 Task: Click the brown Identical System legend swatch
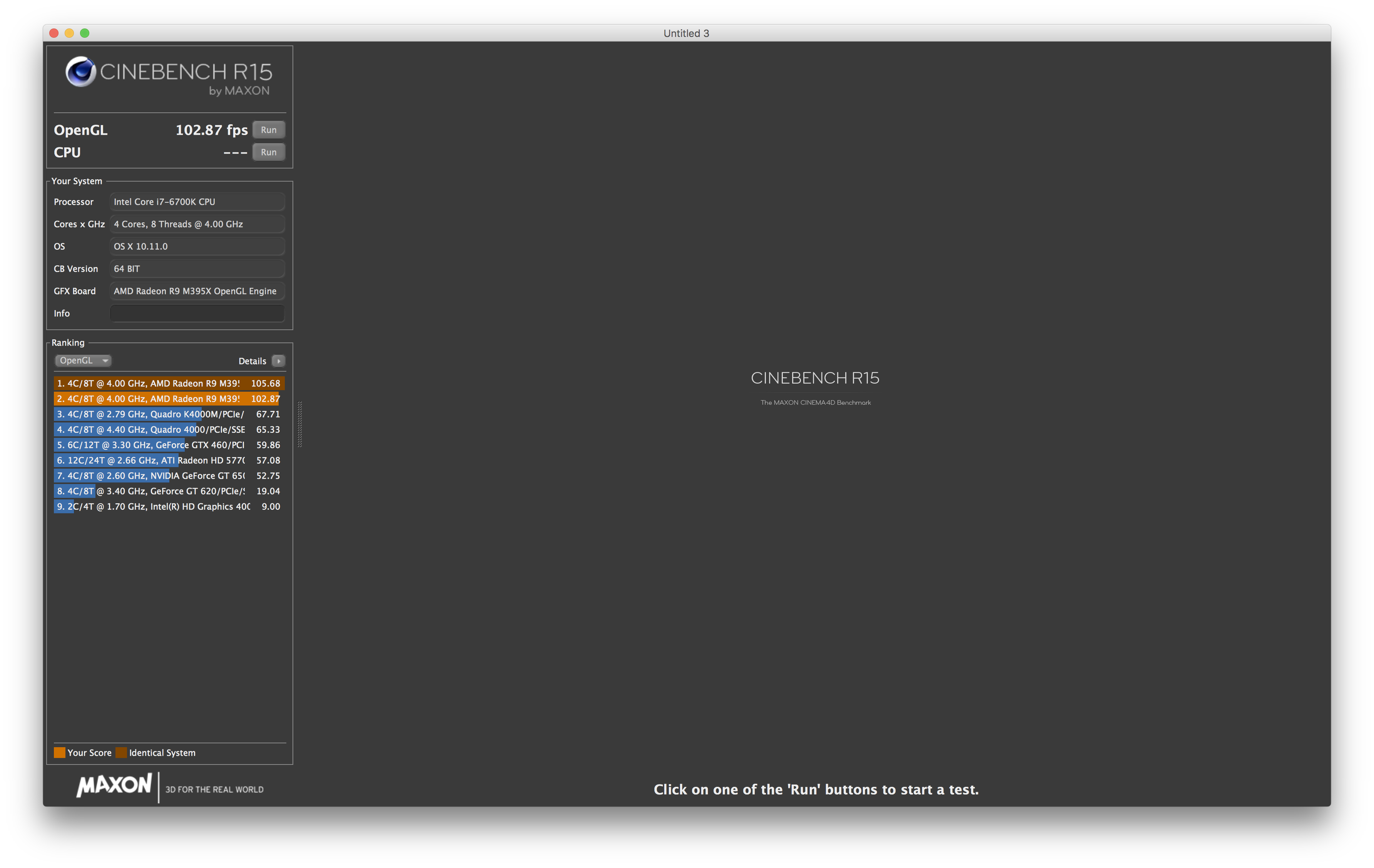coord(121,752)
